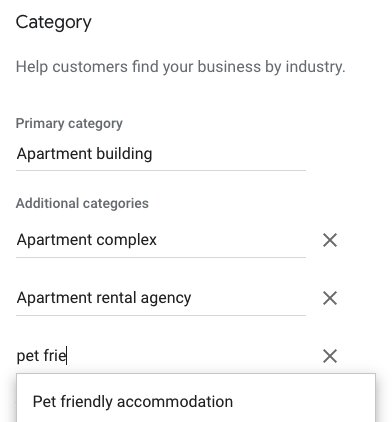
Task: Click empty area right of Pet friendly accommodation
Action: 303,401
